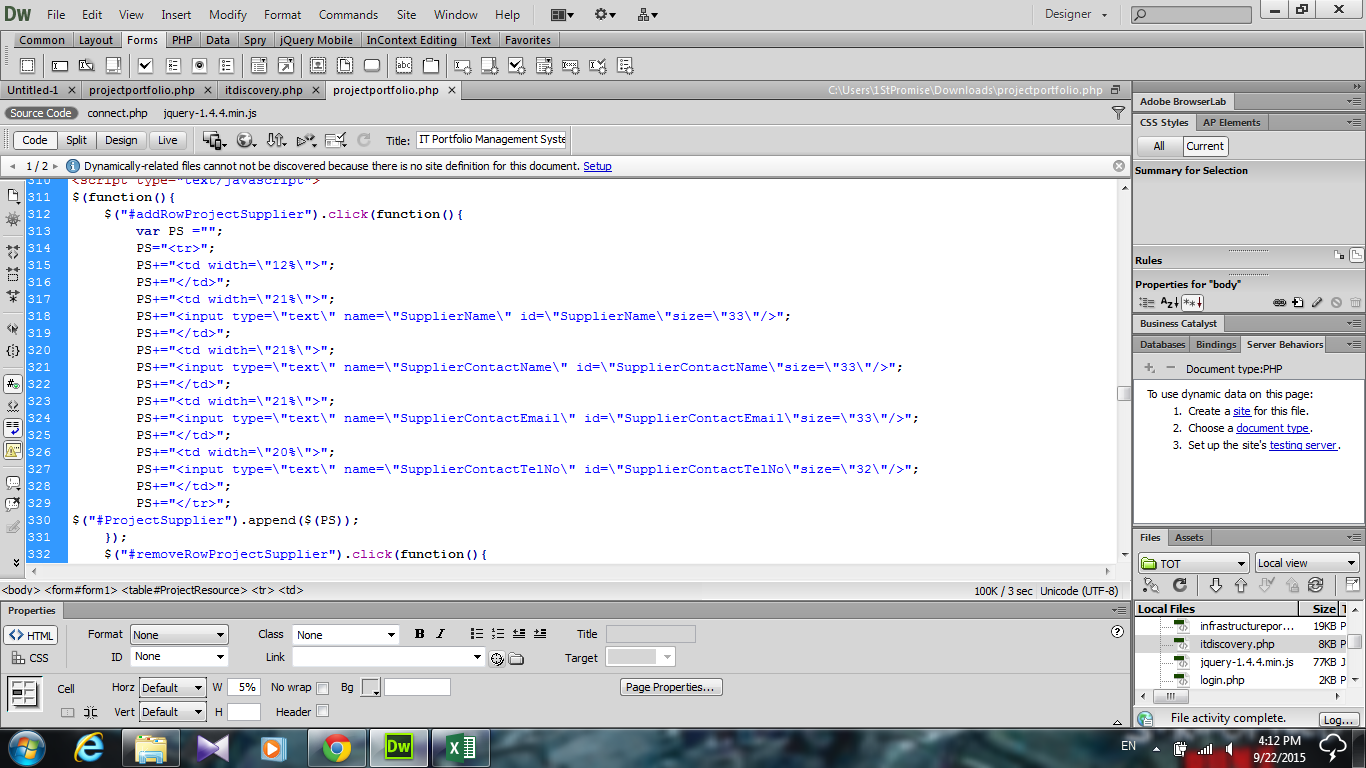Open the Bg color swatch picker

371,688
